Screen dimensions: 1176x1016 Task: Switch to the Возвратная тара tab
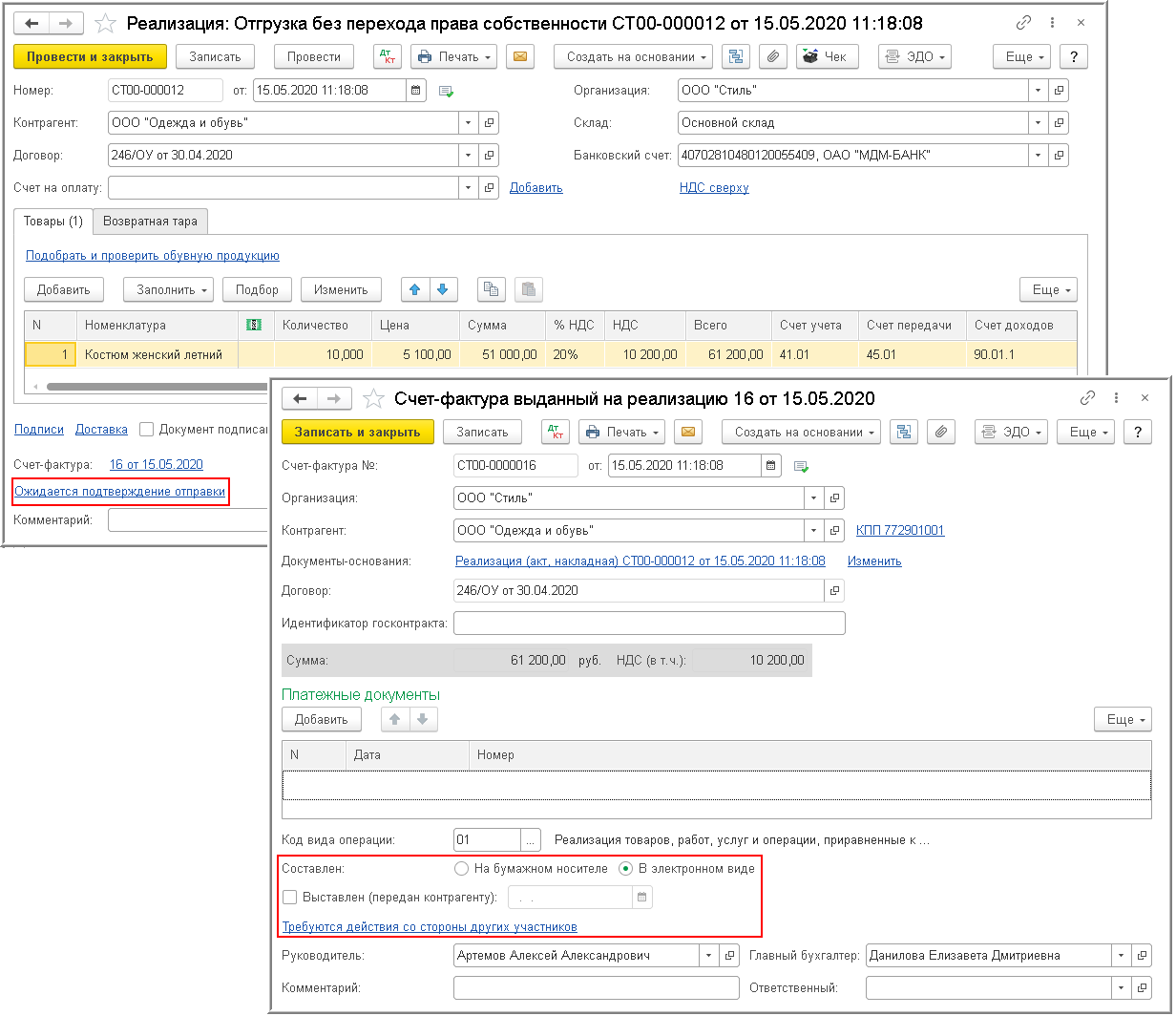[x=151, y=222]
